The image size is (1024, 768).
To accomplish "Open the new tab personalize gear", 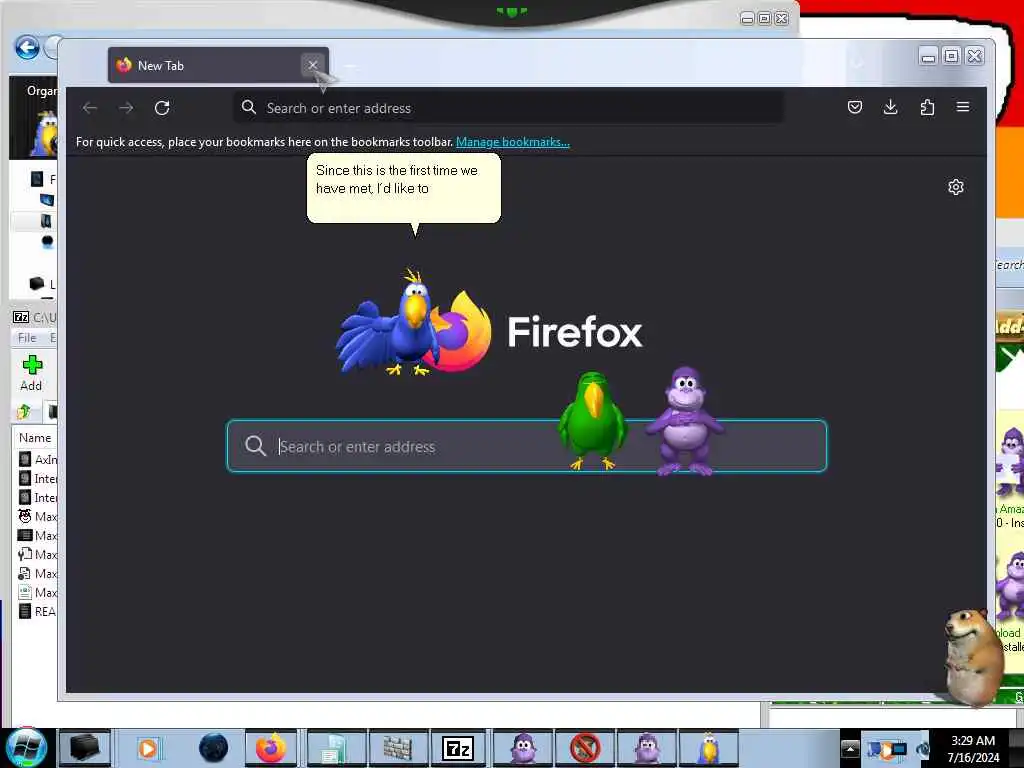I will [x=955, y=187].
